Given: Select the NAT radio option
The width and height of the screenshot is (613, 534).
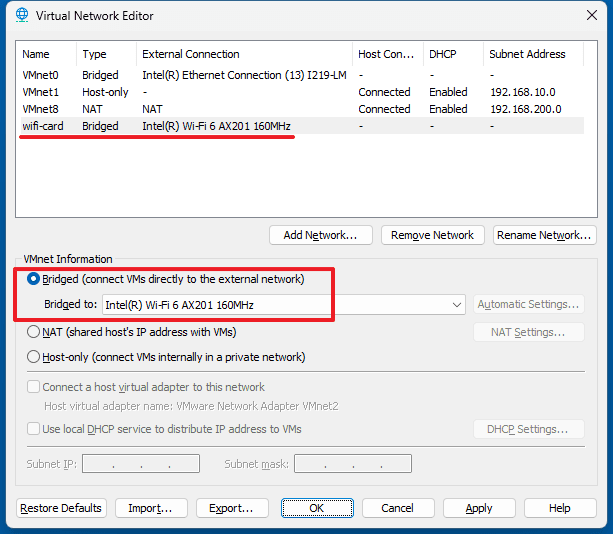Looking at the screenshot, I should [34, 332].
